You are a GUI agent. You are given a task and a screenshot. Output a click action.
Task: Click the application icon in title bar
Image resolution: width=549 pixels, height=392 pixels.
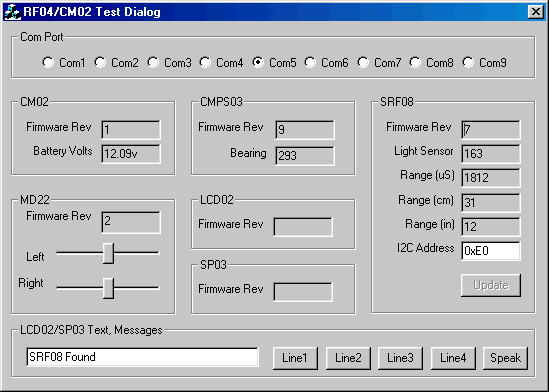click(12, 12)
